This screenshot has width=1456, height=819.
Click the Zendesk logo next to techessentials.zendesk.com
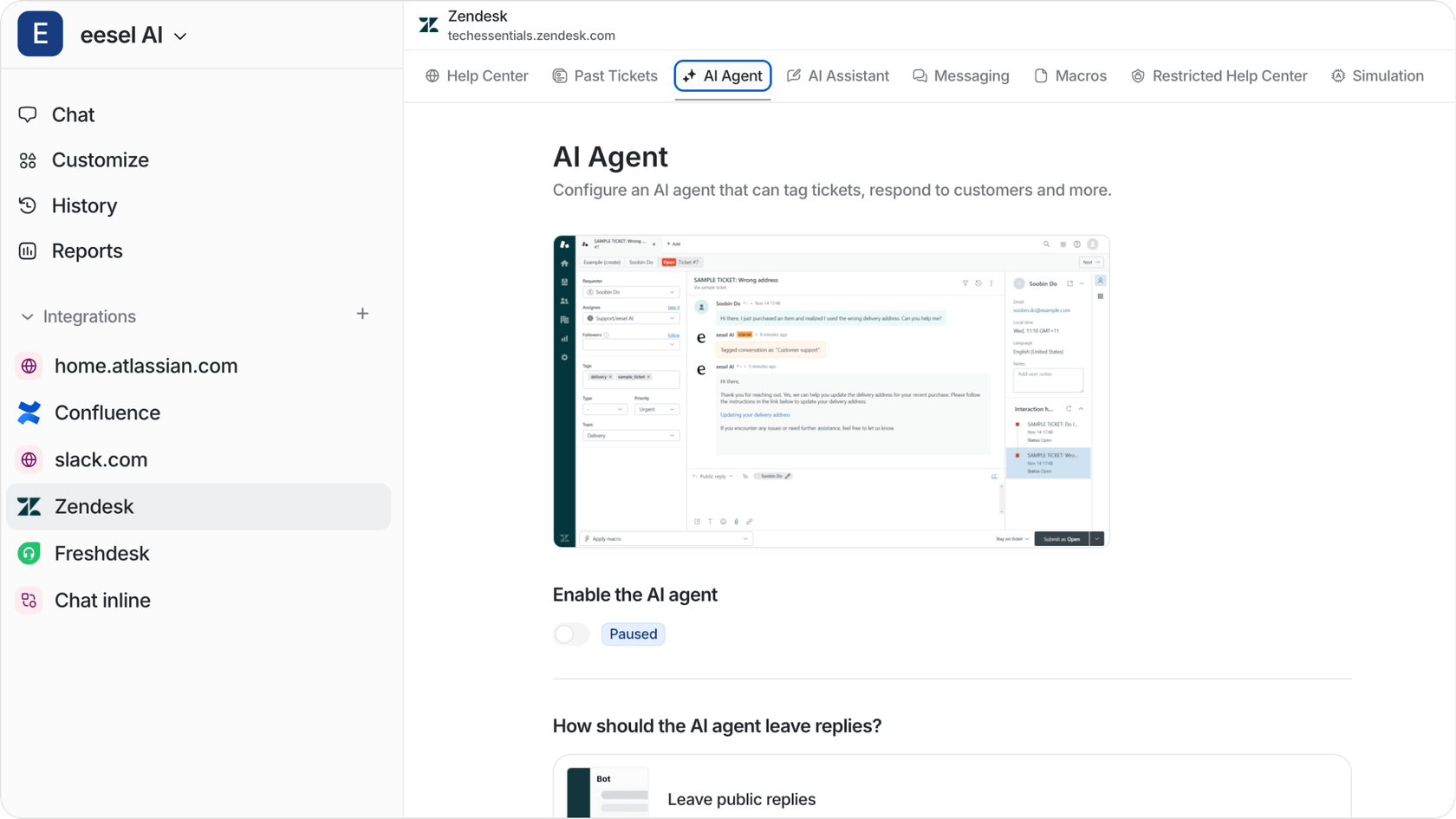[x=427, y=25]
